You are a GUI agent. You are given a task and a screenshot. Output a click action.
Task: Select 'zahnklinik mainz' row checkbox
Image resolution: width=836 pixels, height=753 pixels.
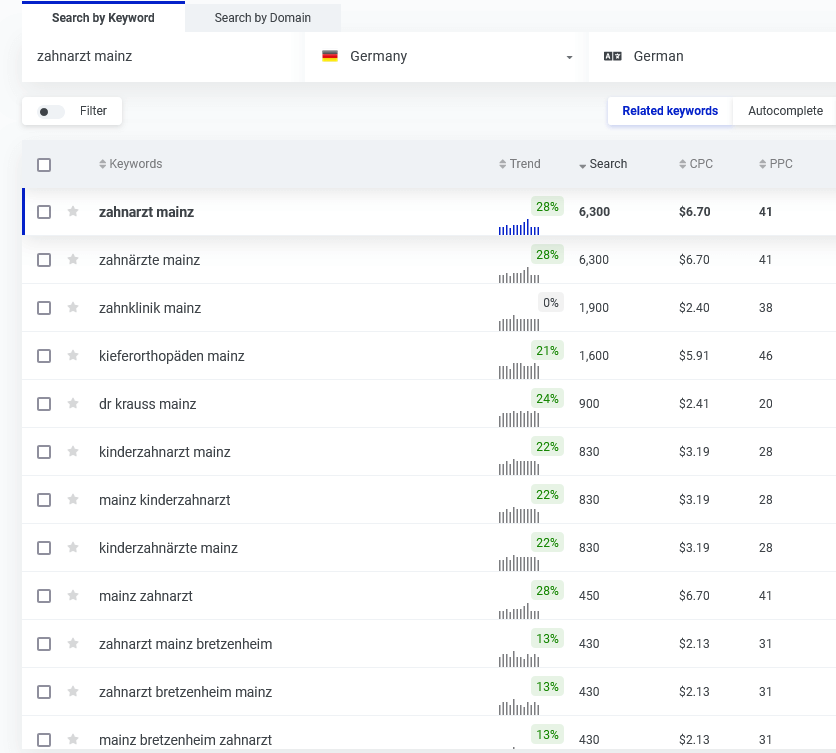(x=44, y=308)
